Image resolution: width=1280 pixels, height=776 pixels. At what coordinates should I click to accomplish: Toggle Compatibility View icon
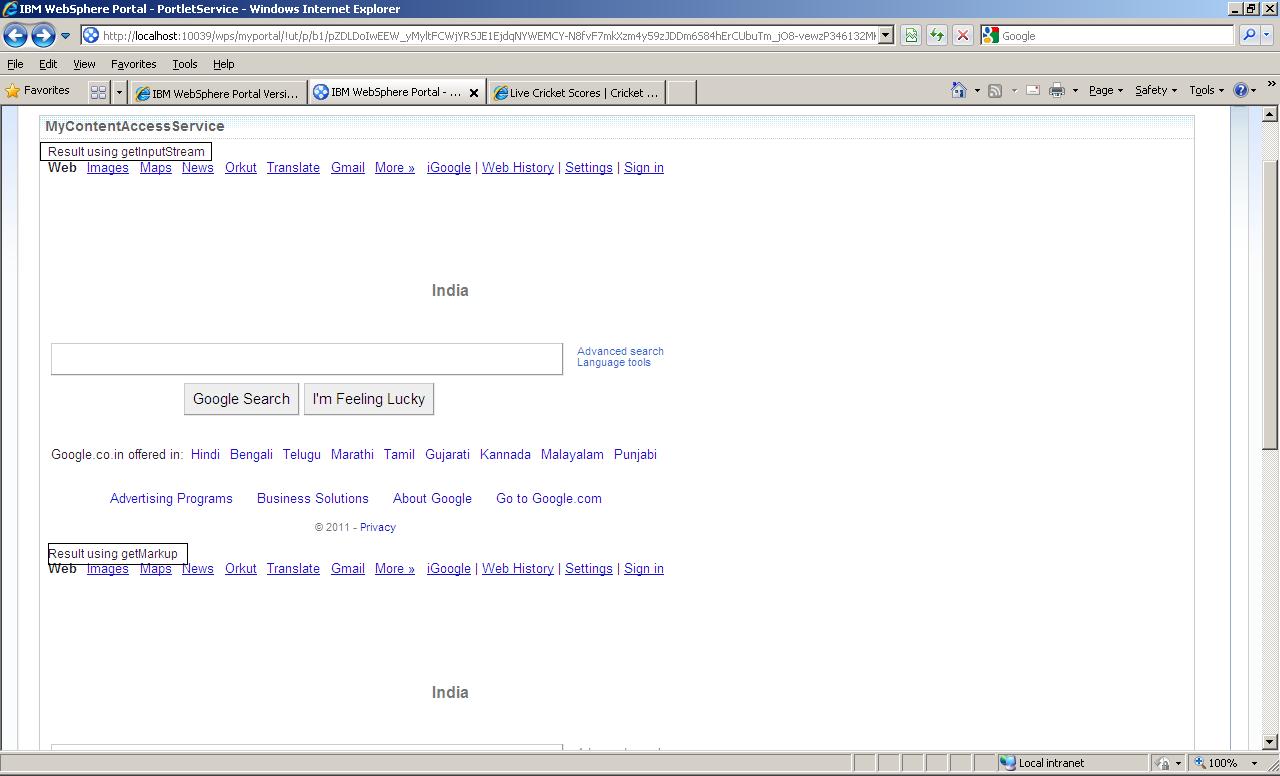911,36
